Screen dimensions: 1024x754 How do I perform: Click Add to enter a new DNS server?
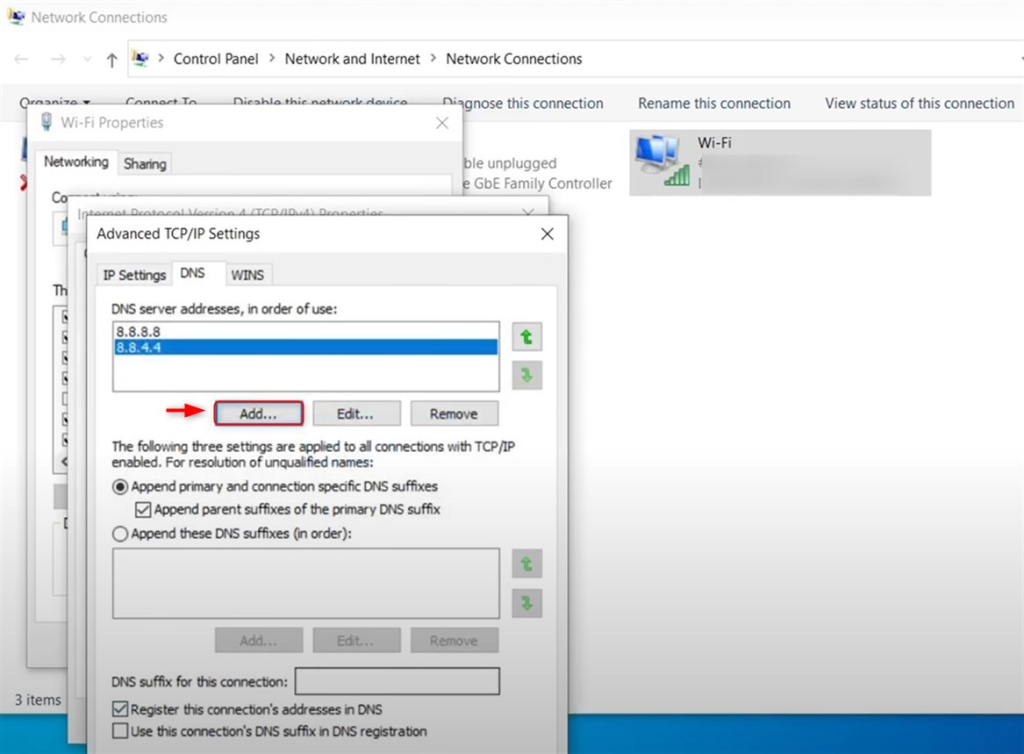(258, 413)
